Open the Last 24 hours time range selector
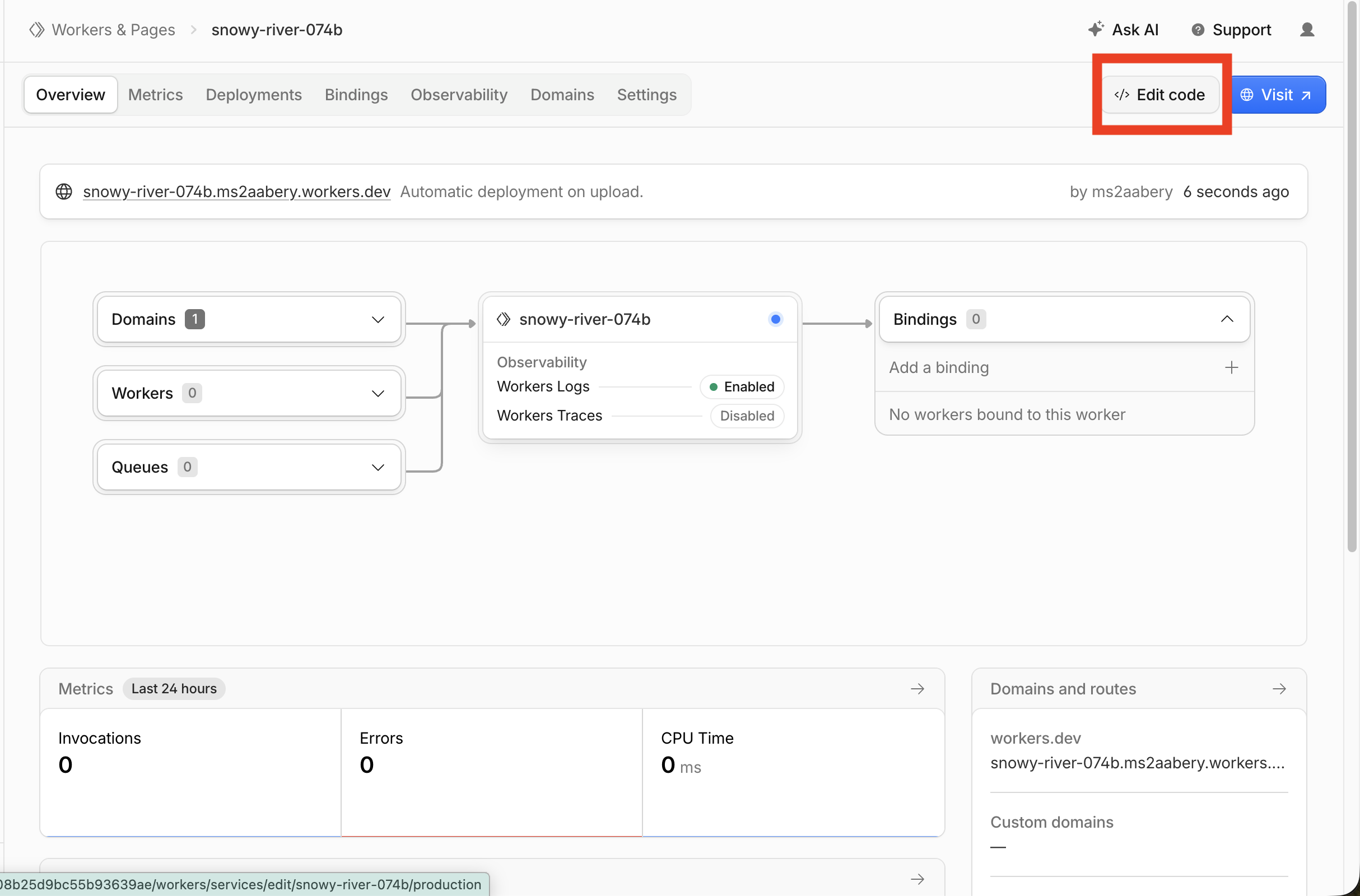This screenshot has height=896, width=1360. pyautogui.click(x=174, y=689)
